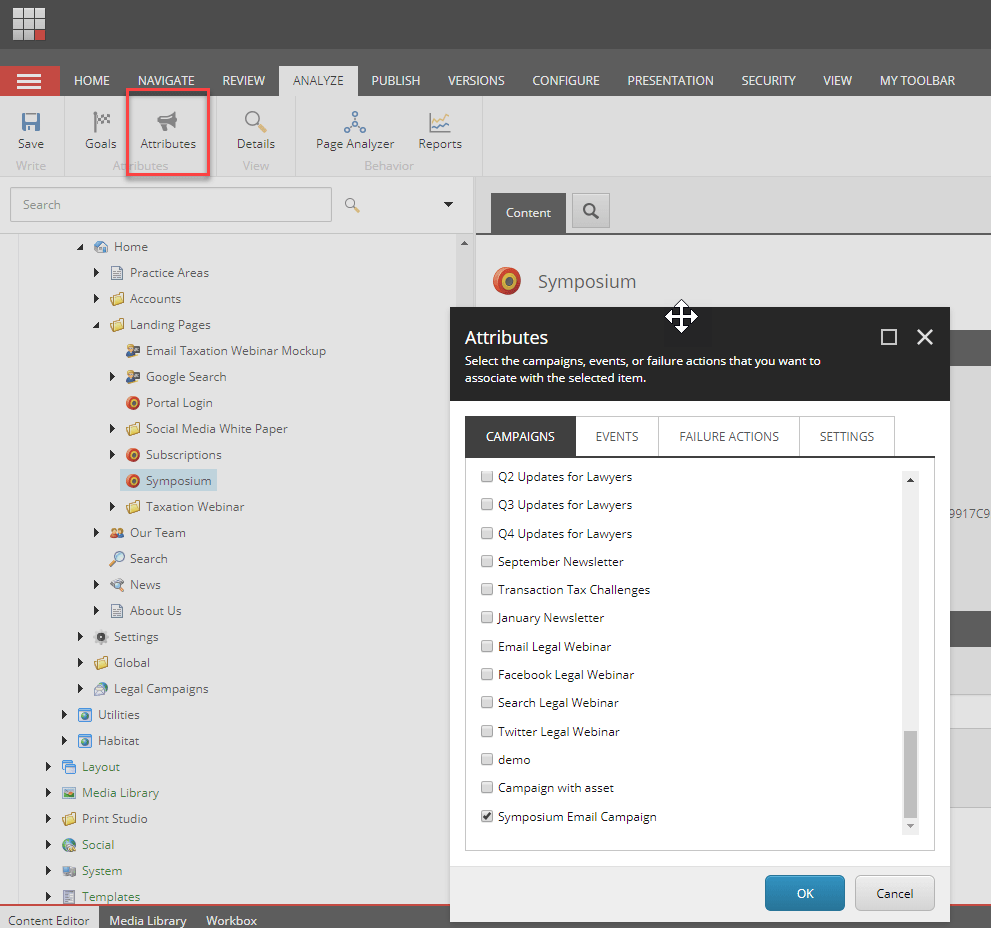The image size is (991, 928).
Task: Click the tree search magnifier icon
Action: 352,205
